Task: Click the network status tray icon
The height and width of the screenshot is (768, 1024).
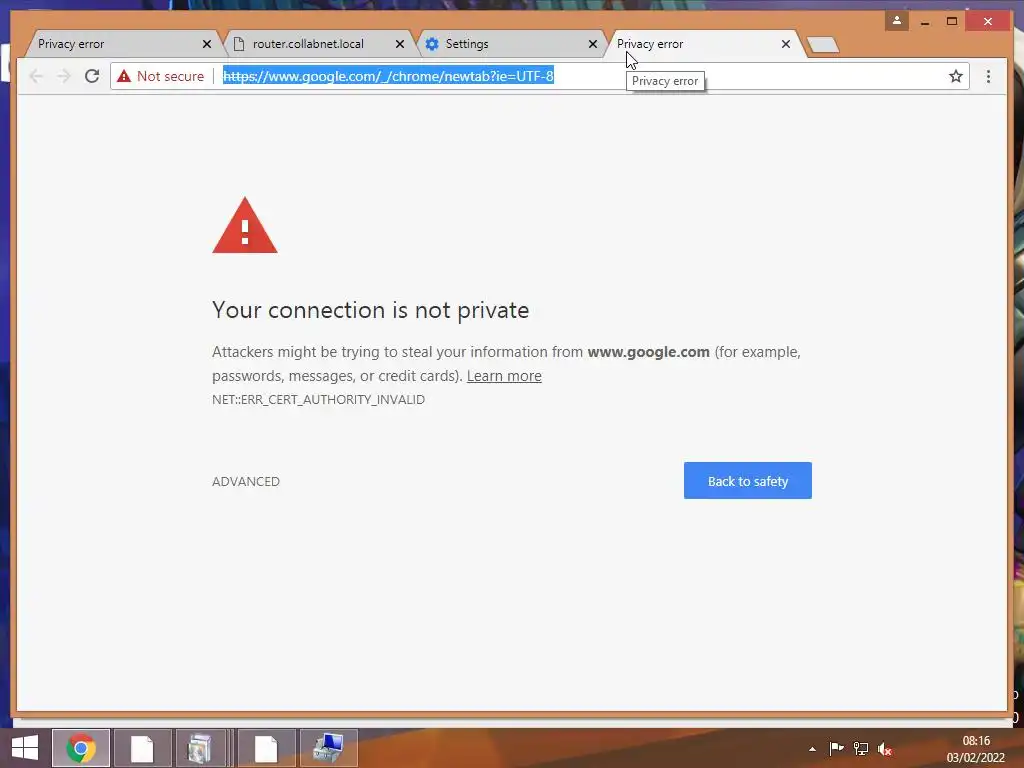Action: 861,748
